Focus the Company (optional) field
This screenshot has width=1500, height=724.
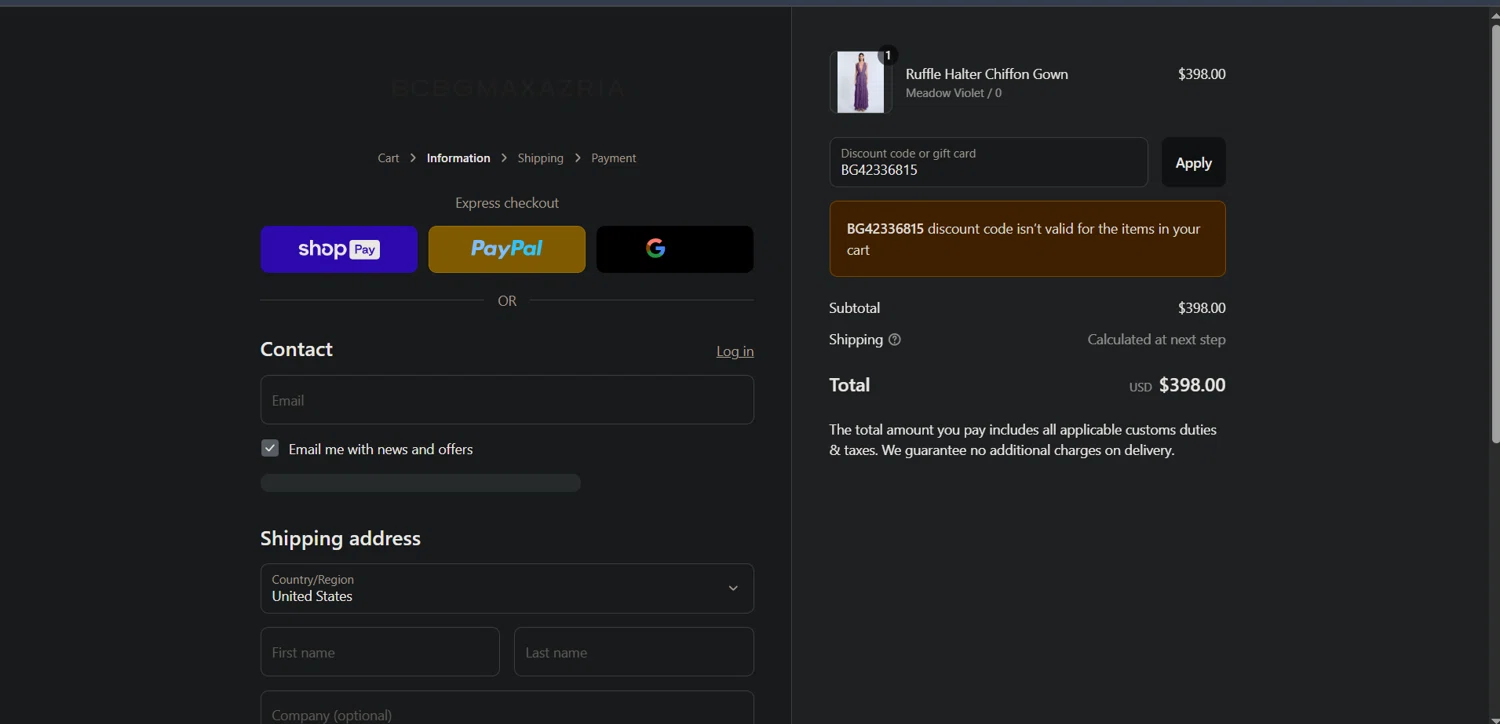pos(506,712)
